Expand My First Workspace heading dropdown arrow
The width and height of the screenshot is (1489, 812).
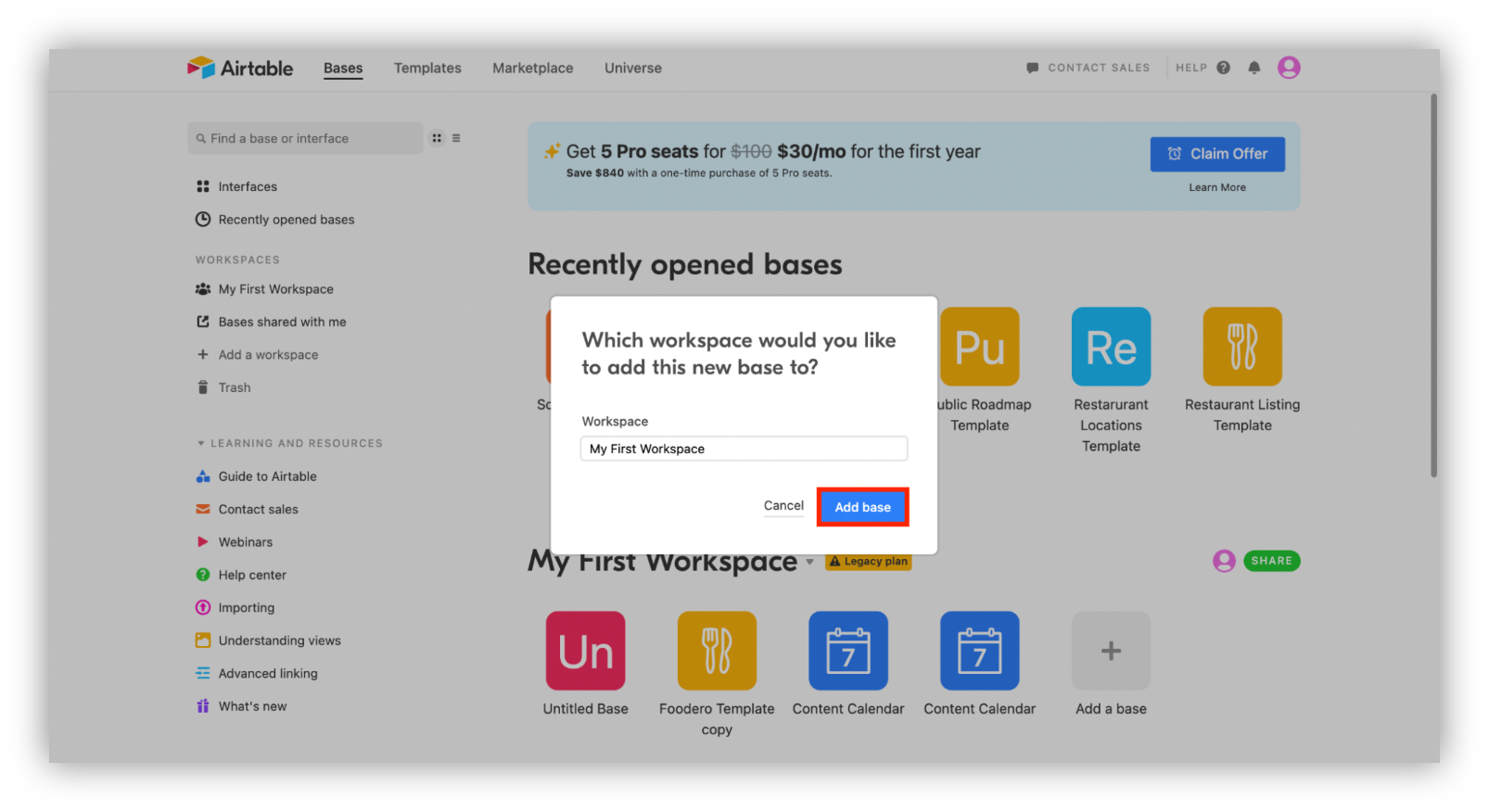click(x=809, y=562)
